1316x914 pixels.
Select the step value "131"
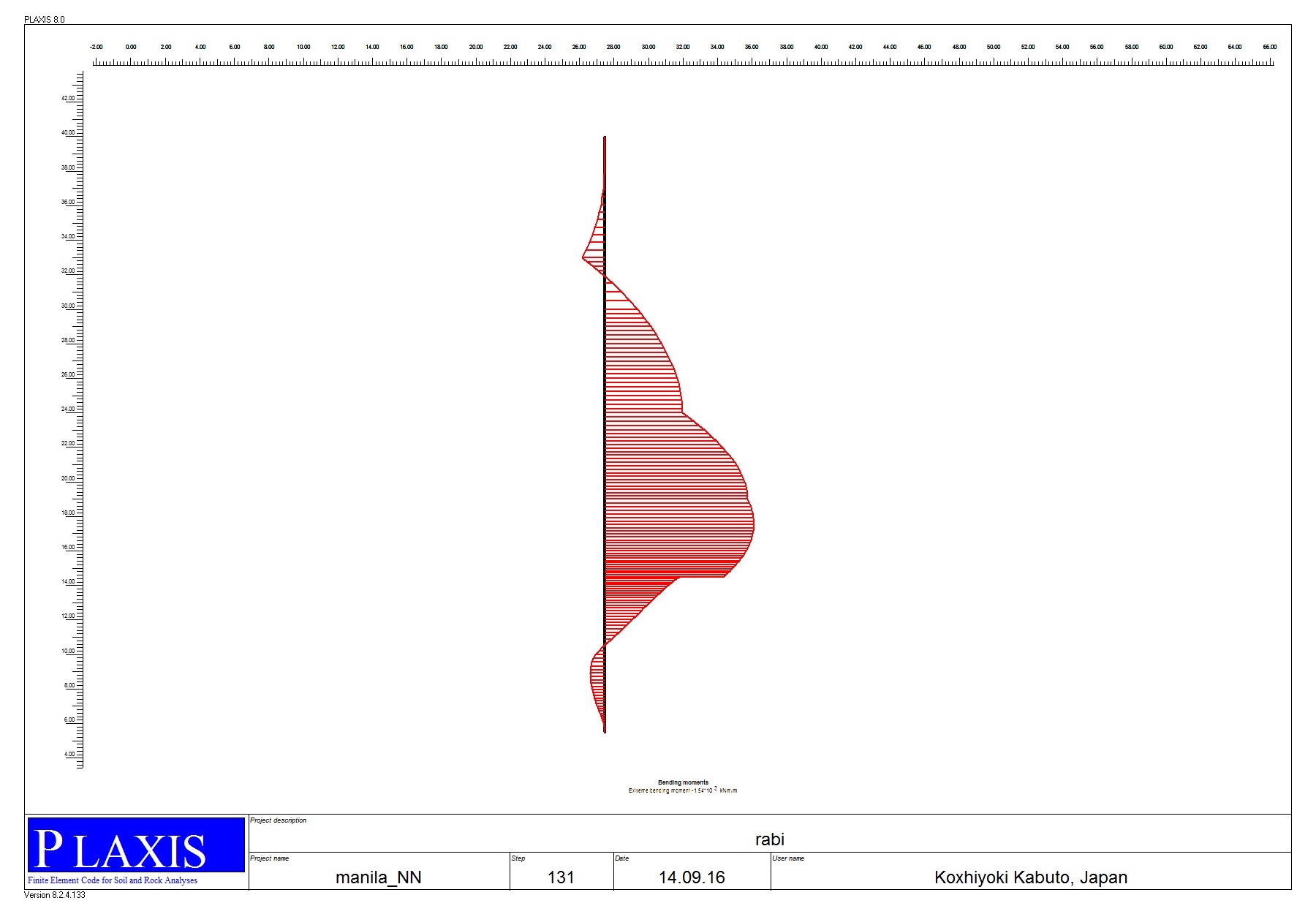click(561, 877)
